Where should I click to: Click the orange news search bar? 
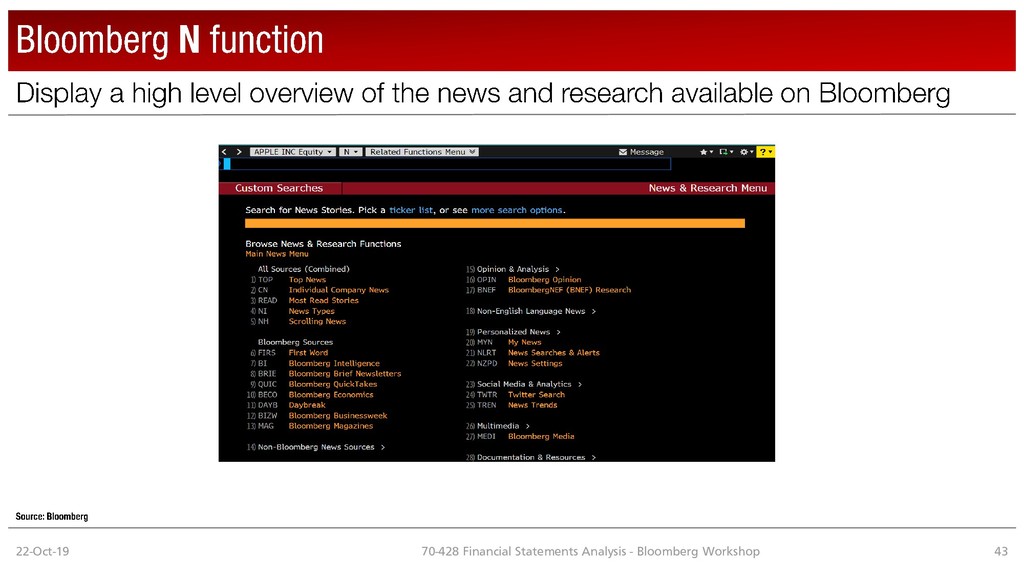tap(494, 223)
